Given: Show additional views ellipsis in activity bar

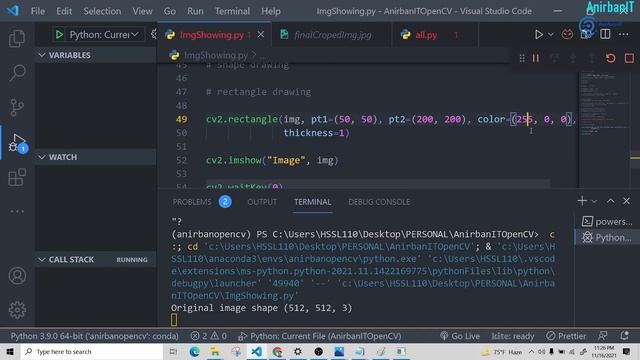Looking at the screenshot, I should pos(17,211).
